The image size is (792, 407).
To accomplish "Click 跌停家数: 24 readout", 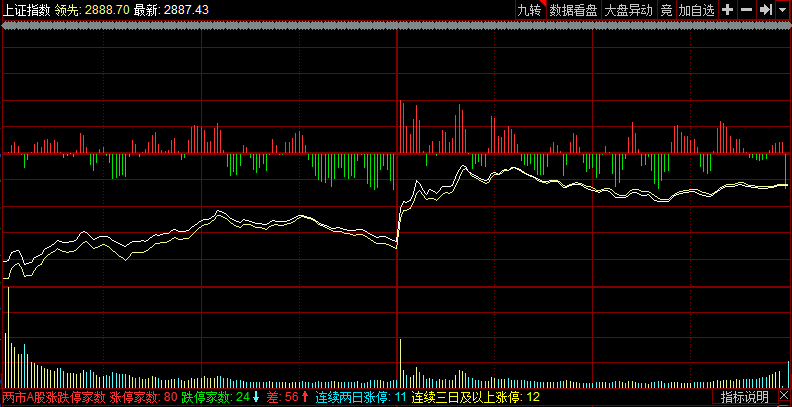I will click(x=216, y=397).
